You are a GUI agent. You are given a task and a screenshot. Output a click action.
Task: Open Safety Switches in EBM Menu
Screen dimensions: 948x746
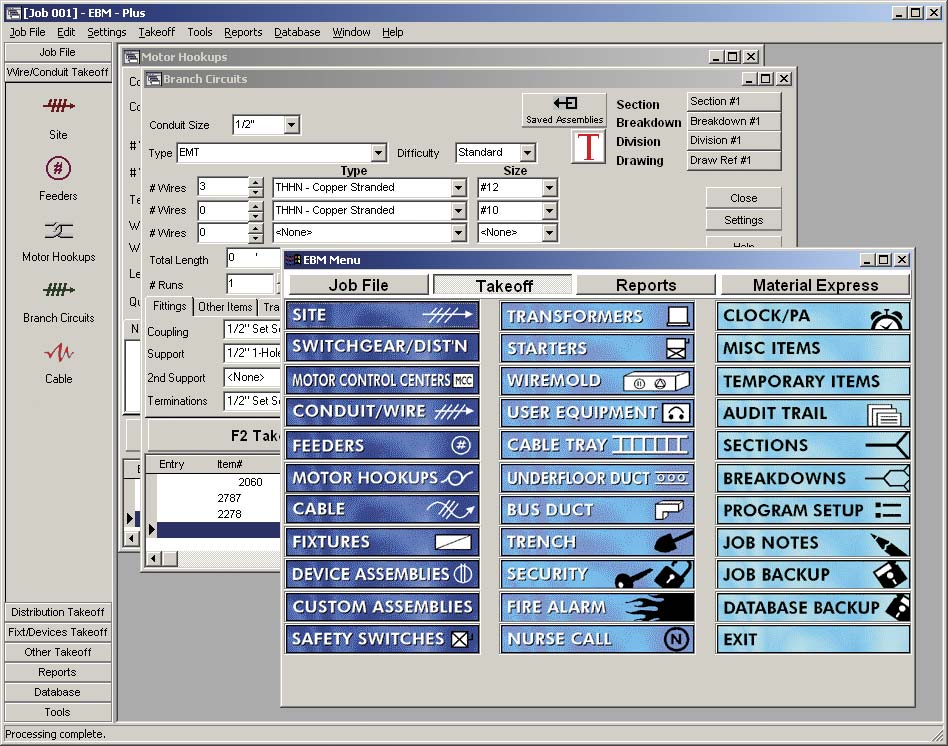point(381,639)
